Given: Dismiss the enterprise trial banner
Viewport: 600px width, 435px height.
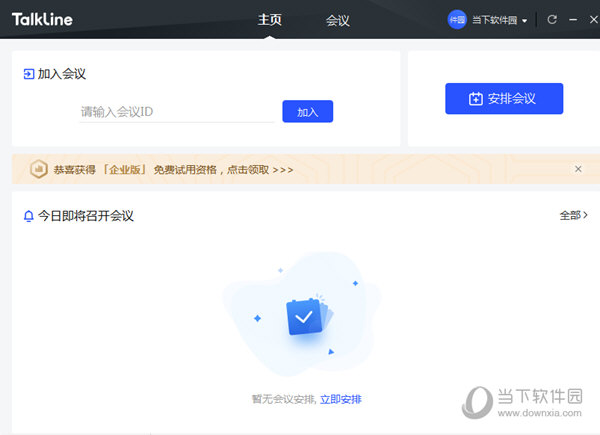Looking at the screenshot, I should [x=578, y=169].
